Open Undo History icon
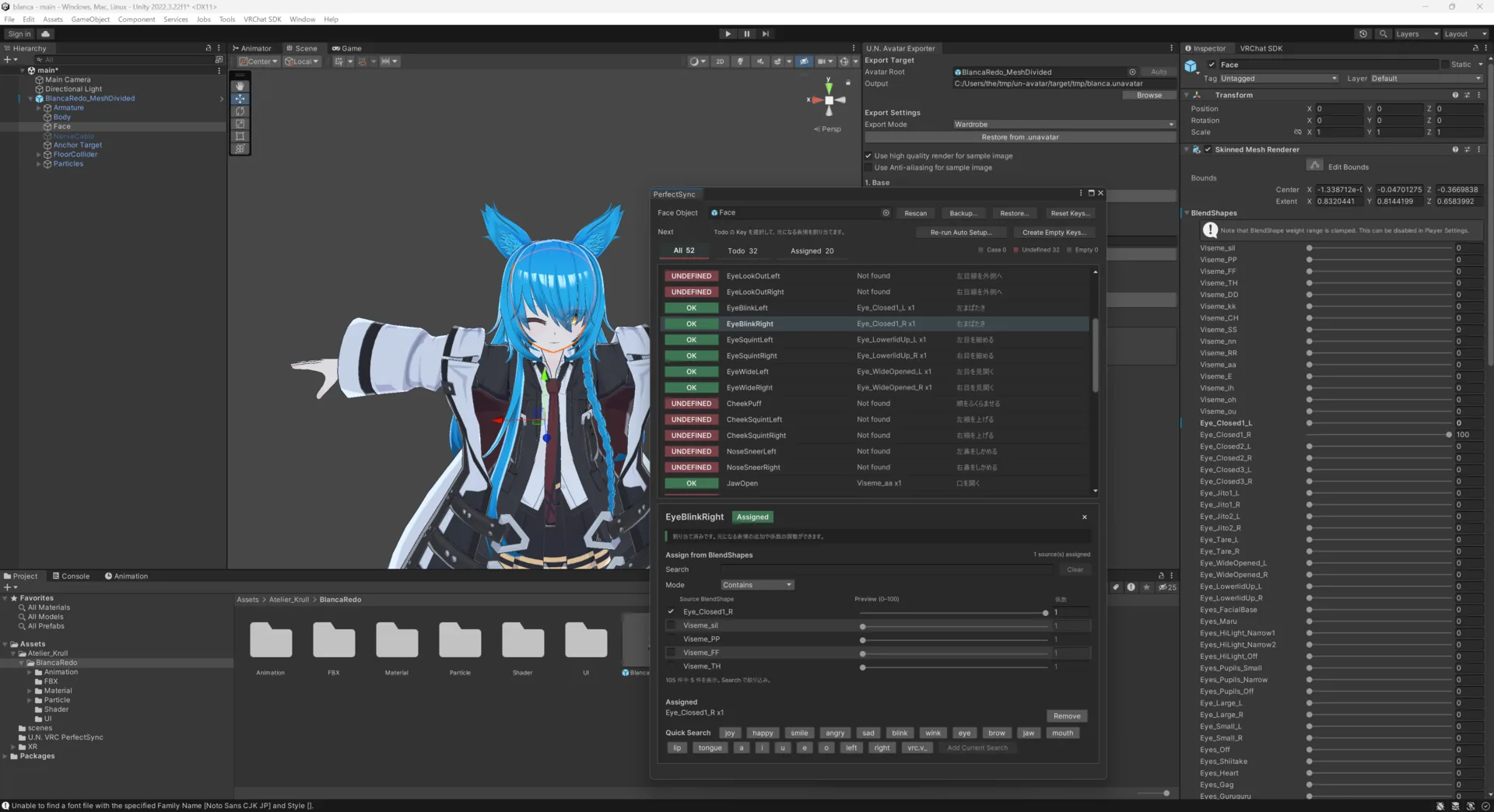1494x812 pixels. (x=1362, y=34)
